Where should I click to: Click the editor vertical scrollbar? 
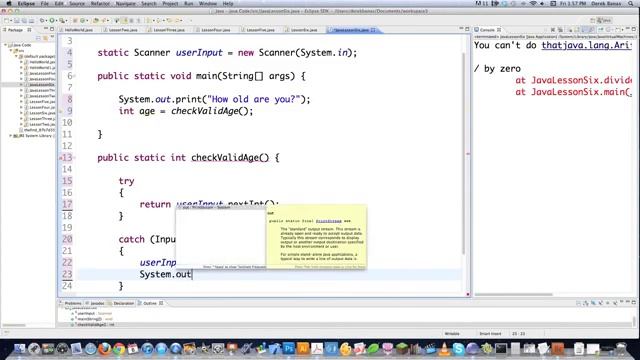pos(463,153)
